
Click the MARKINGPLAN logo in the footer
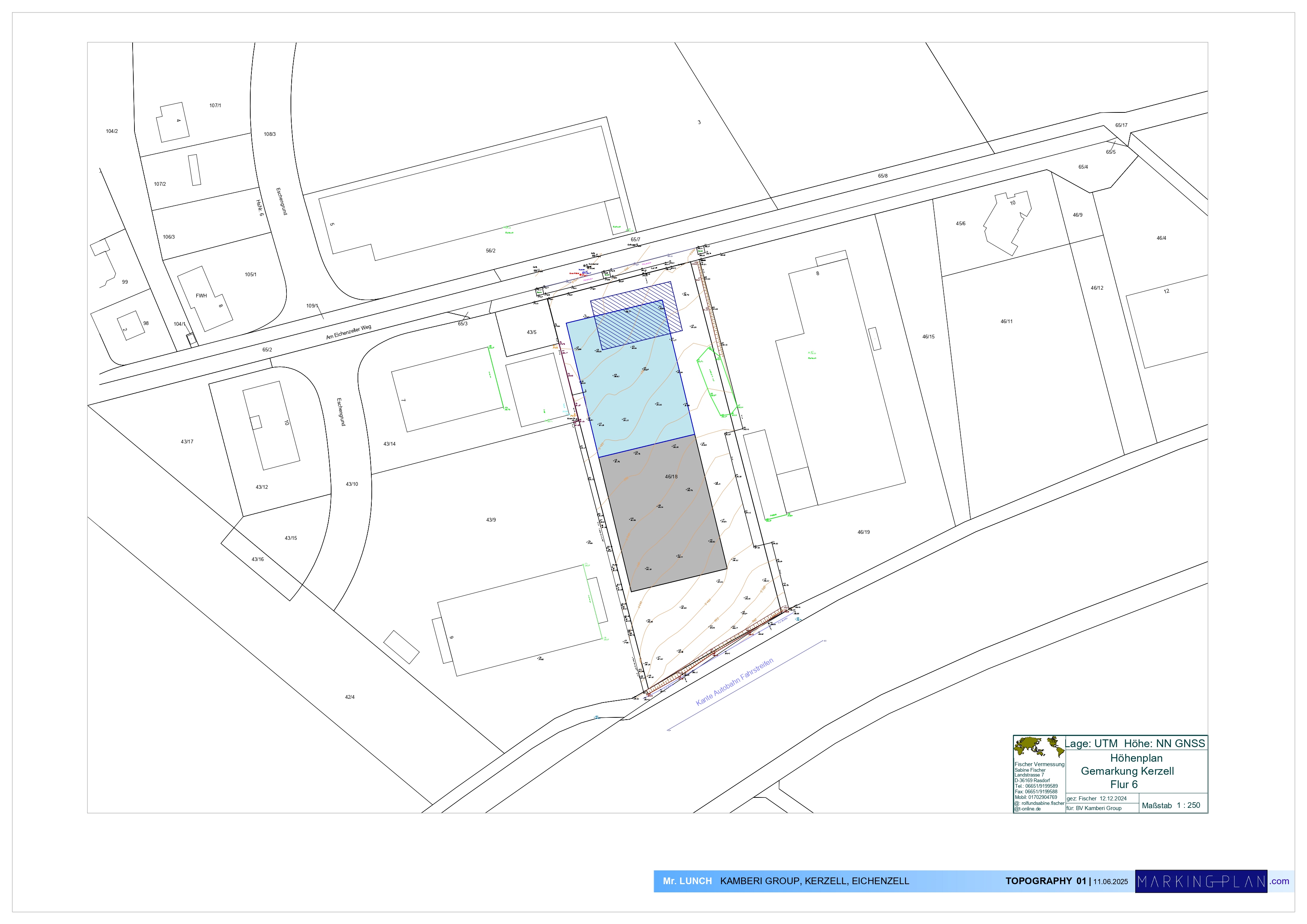(x=1200, y=881)
